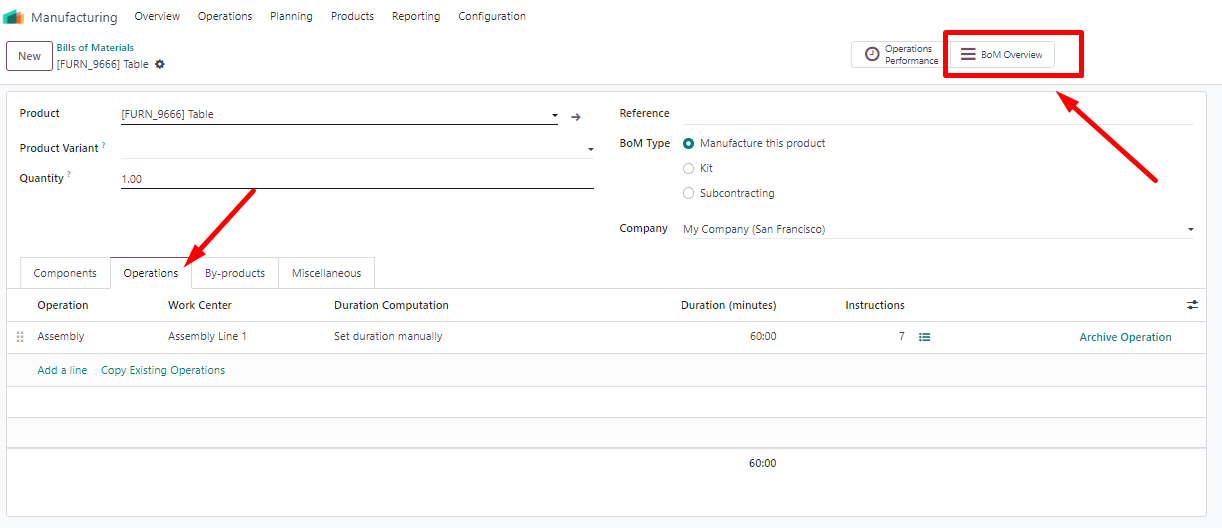Open the Company dropdown
This screenshot has height=528, width=1222.
[1190, 230]
